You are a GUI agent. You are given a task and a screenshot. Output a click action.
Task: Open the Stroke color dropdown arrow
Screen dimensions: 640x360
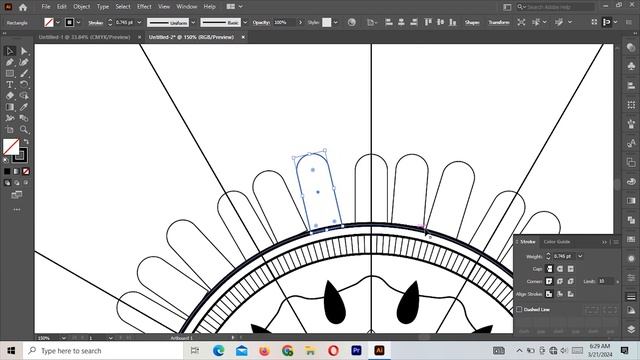78,22
